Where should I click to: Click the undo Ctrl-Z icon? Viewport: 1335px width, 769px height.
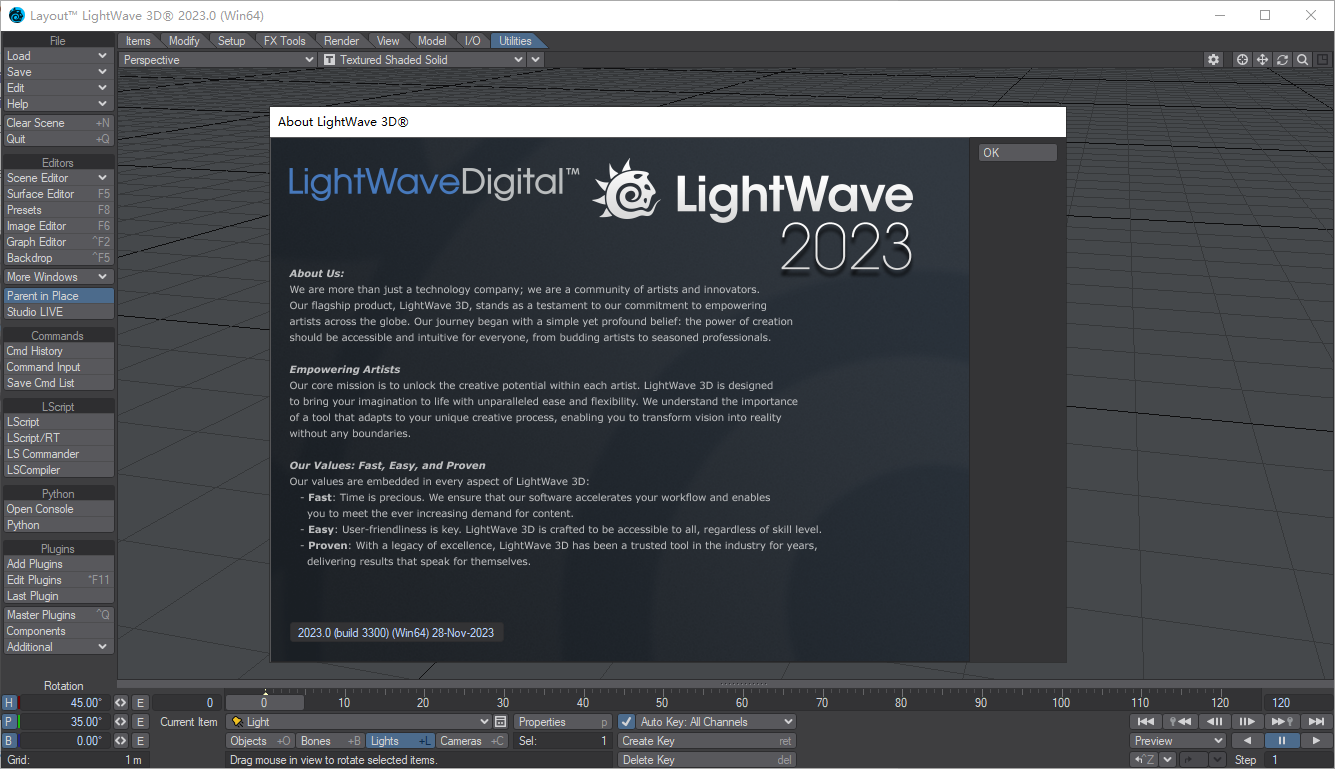coord(1145,760)
